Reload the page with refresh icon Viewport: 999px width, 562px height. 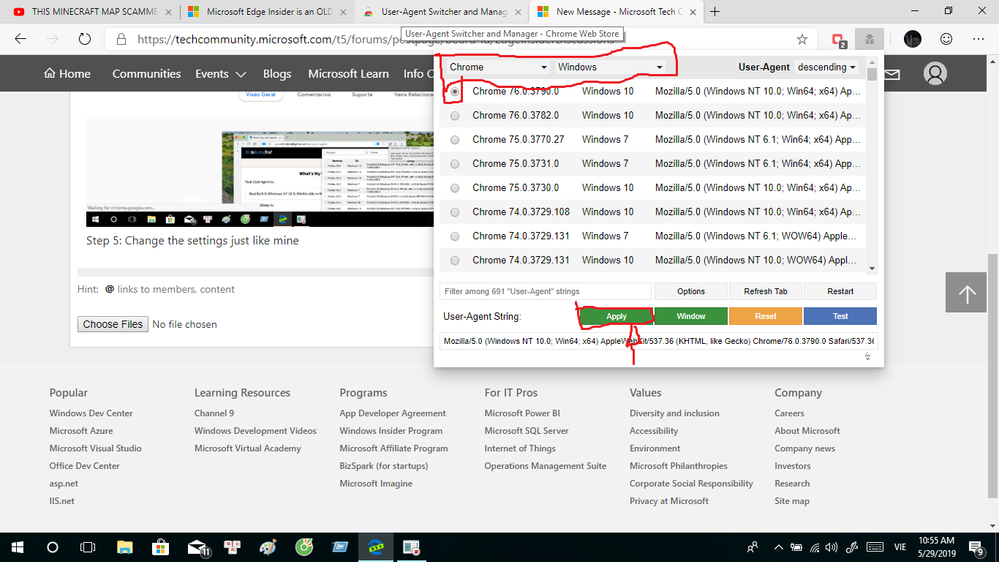(x=84, y=39)
